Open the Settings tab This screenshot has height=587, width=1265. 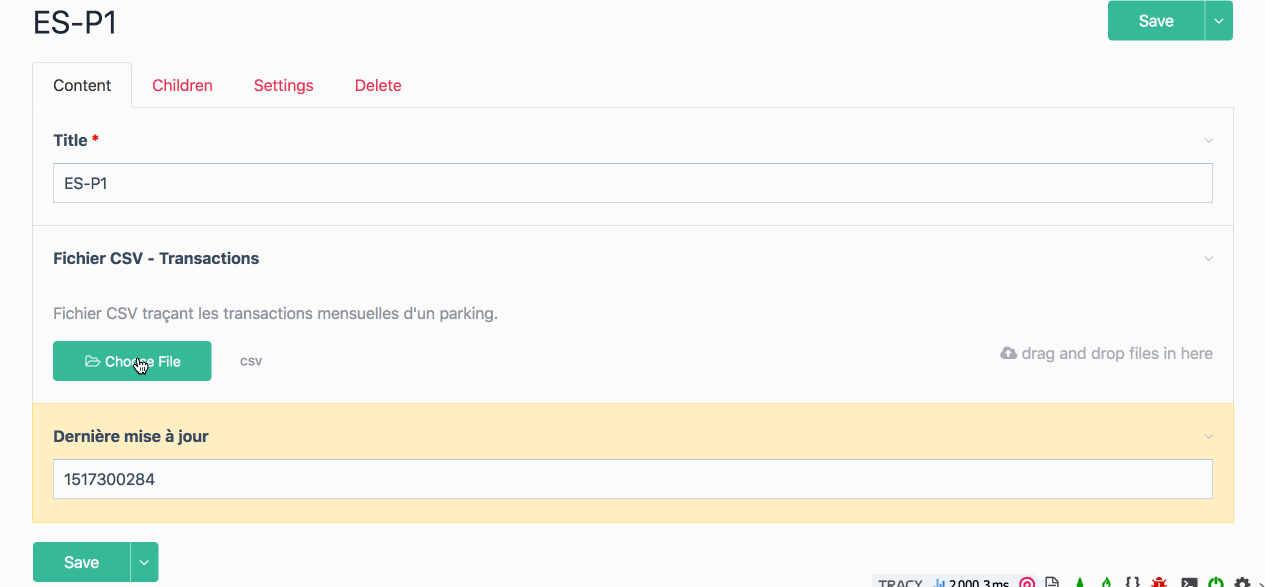point(283,85)
